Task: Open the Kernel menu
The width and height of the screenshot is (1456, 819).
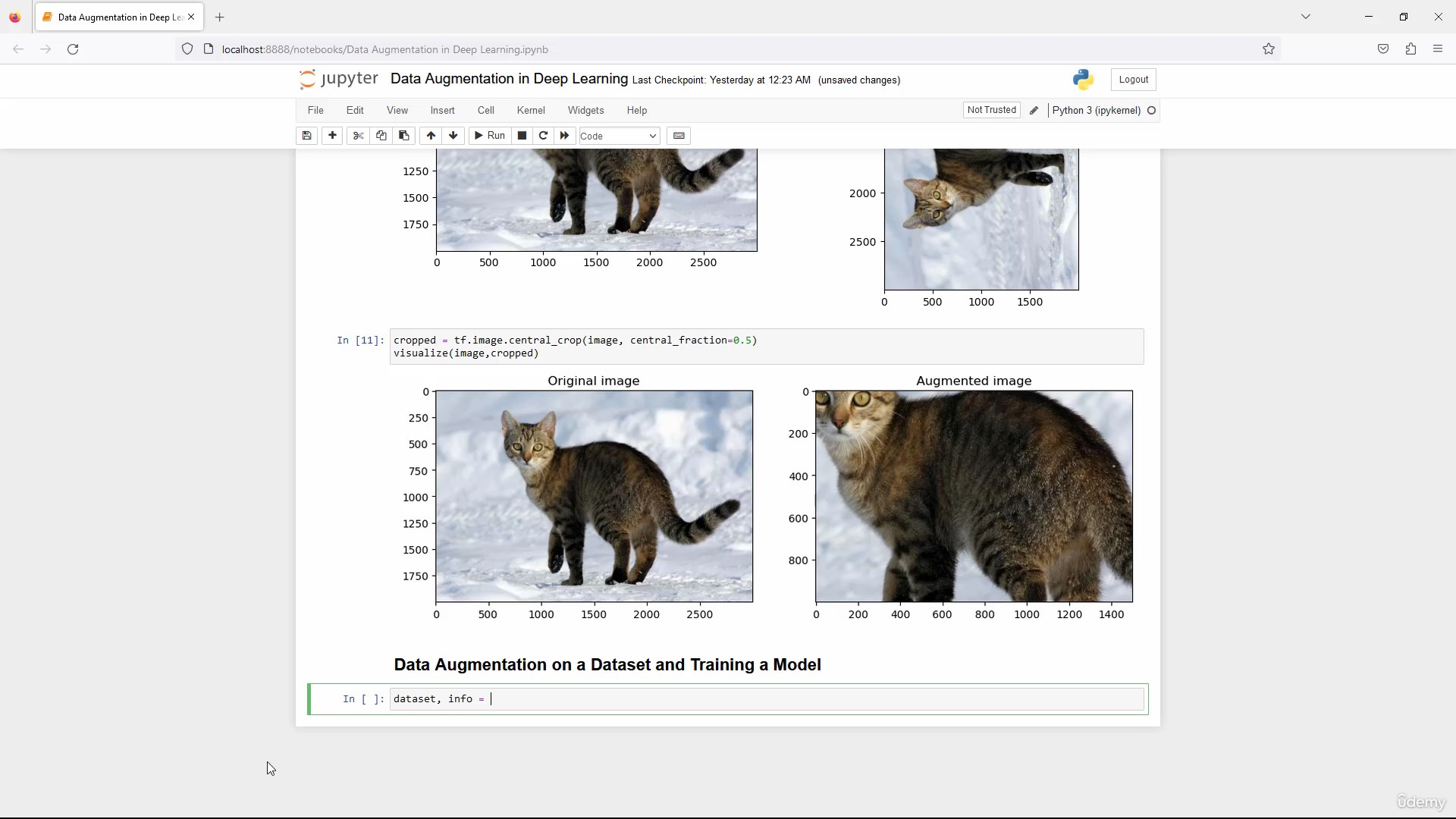Action: point(531,110)
